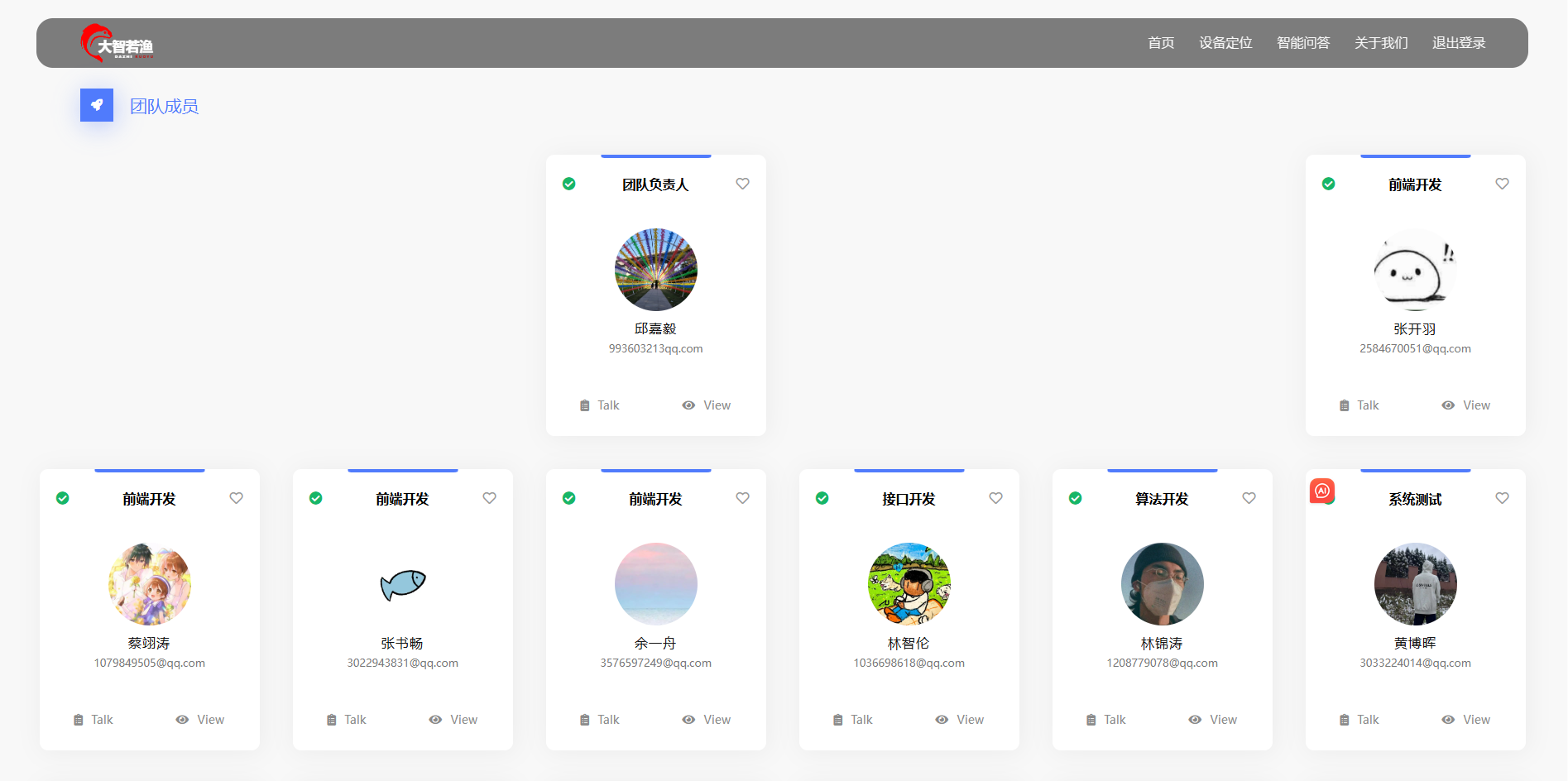
Task: Click 余一舟's pastel sky avatar
Action: coord(656,584)
